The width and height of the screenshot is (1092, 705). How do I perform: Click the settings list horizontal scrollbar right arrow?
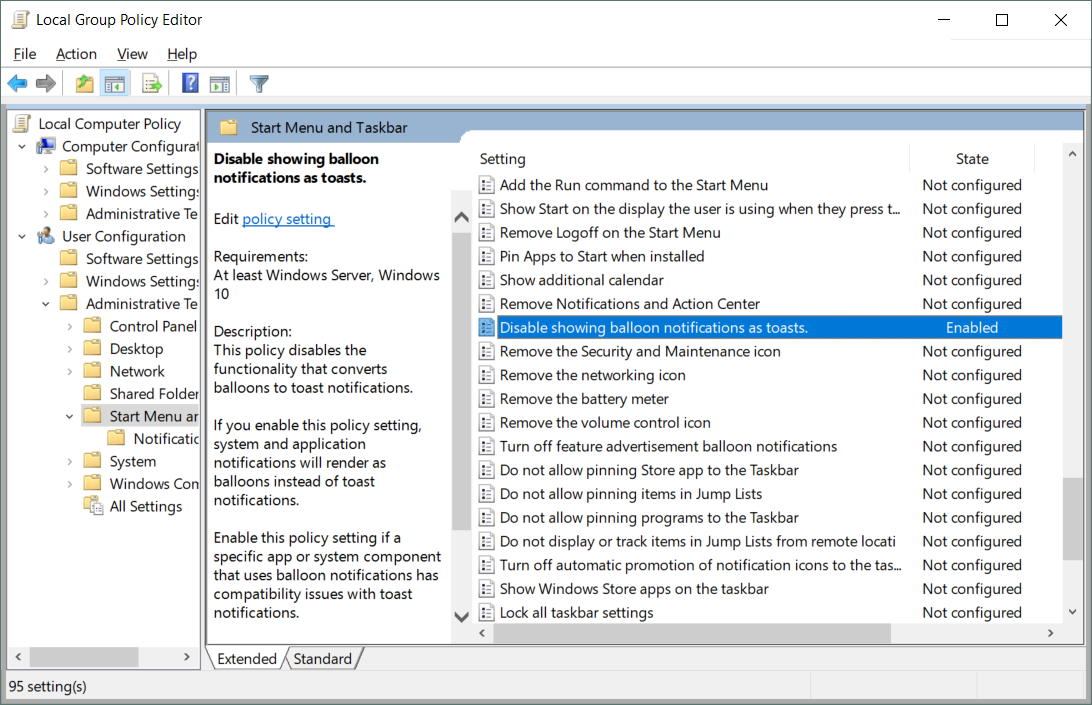1050,633
